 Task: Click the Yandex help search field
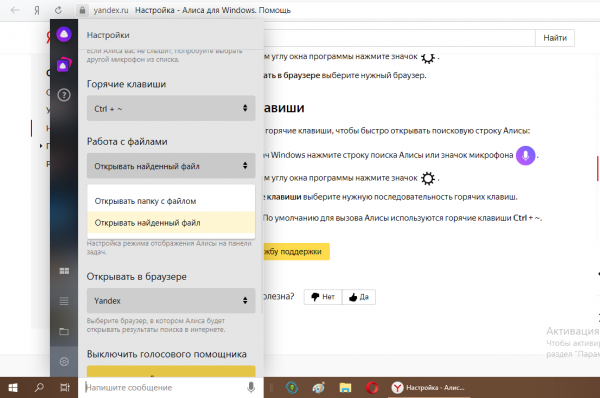(x=399, y=38)
